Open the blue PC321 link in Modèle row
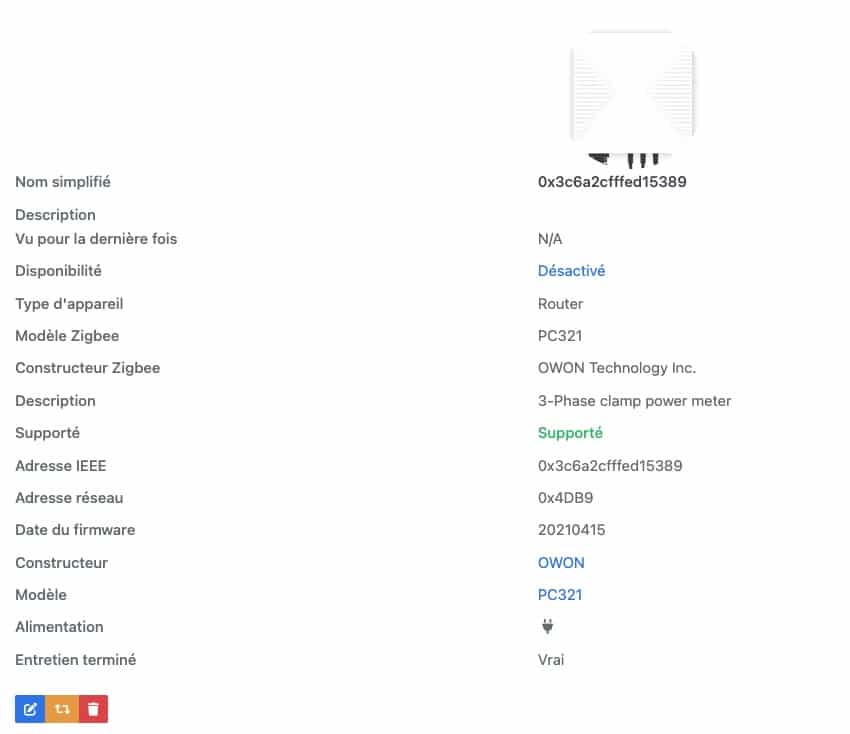The width and height of the screenshot is (850, 734). pos(560,595)
